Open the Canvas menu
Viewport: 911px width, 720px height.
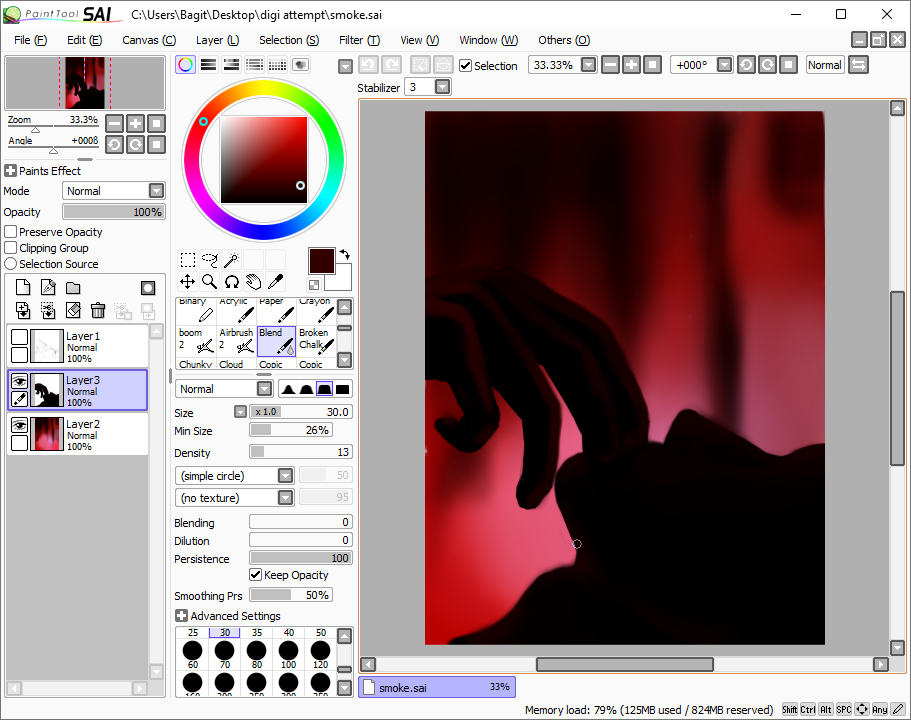(149, 40)
